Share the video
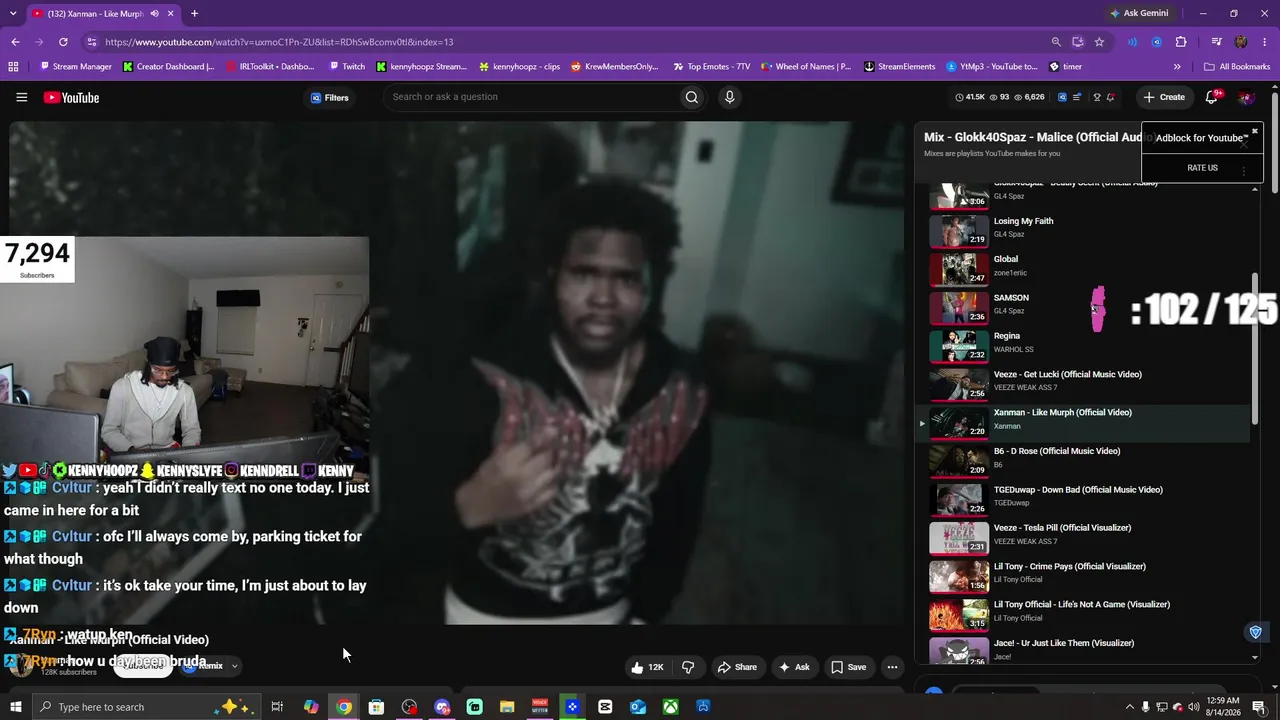 (737, 667)
